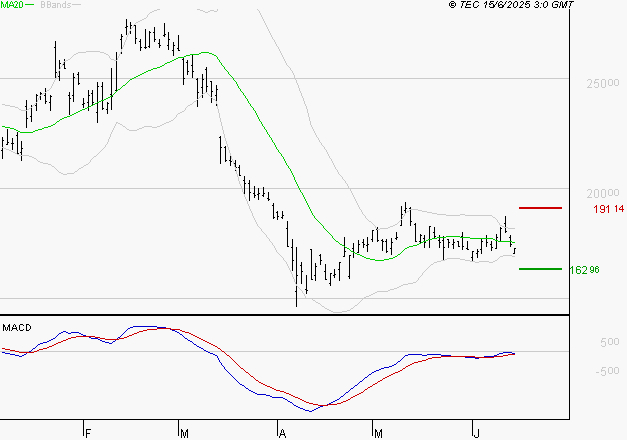Click the -500 MACD axis label
The height and width of the screenshot is (440, 627).
pos(607,371)
